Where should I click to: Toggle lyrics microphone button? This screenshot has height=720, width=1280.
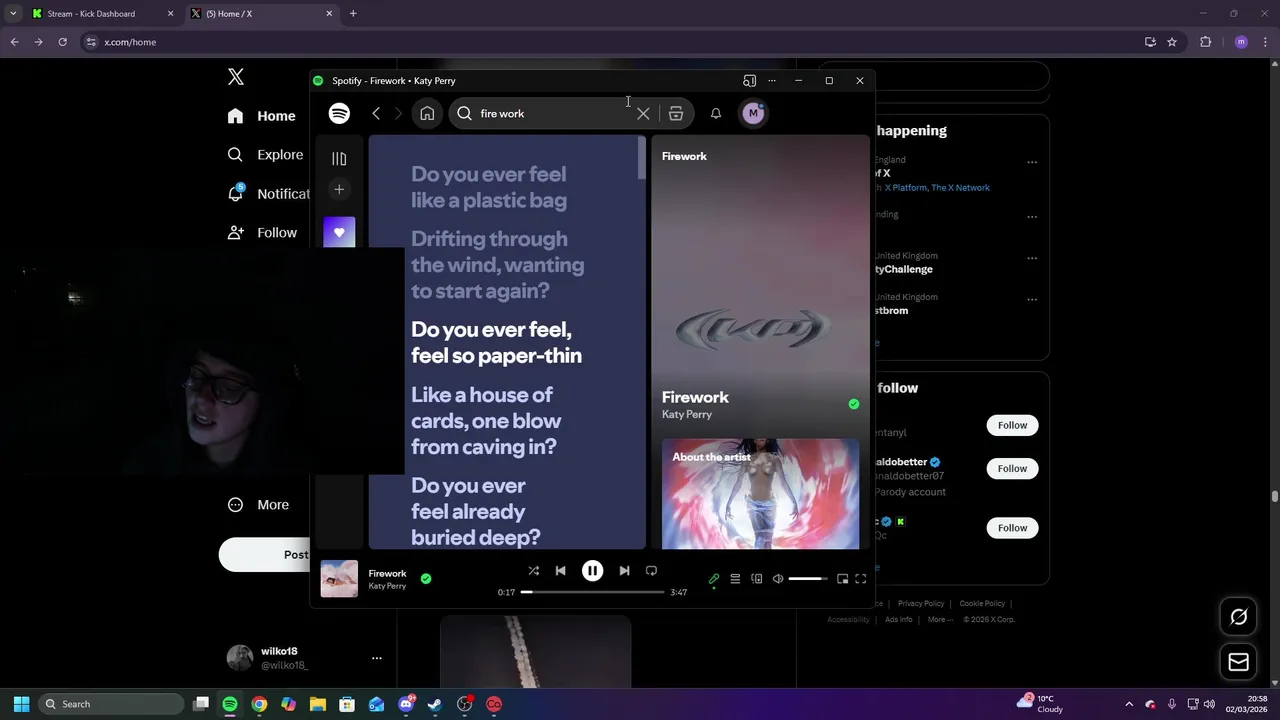point(714,579)
